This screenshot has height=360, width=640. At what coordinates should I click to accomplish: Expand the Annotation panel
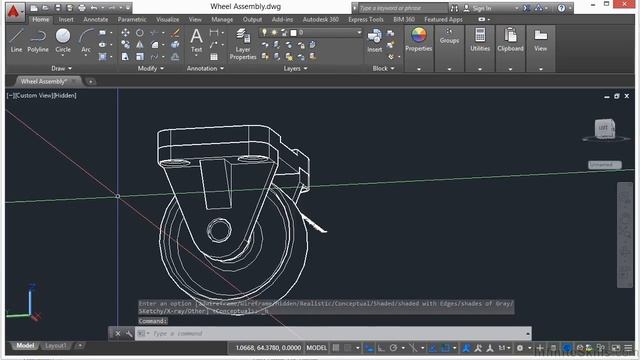(x=205, y=69)
